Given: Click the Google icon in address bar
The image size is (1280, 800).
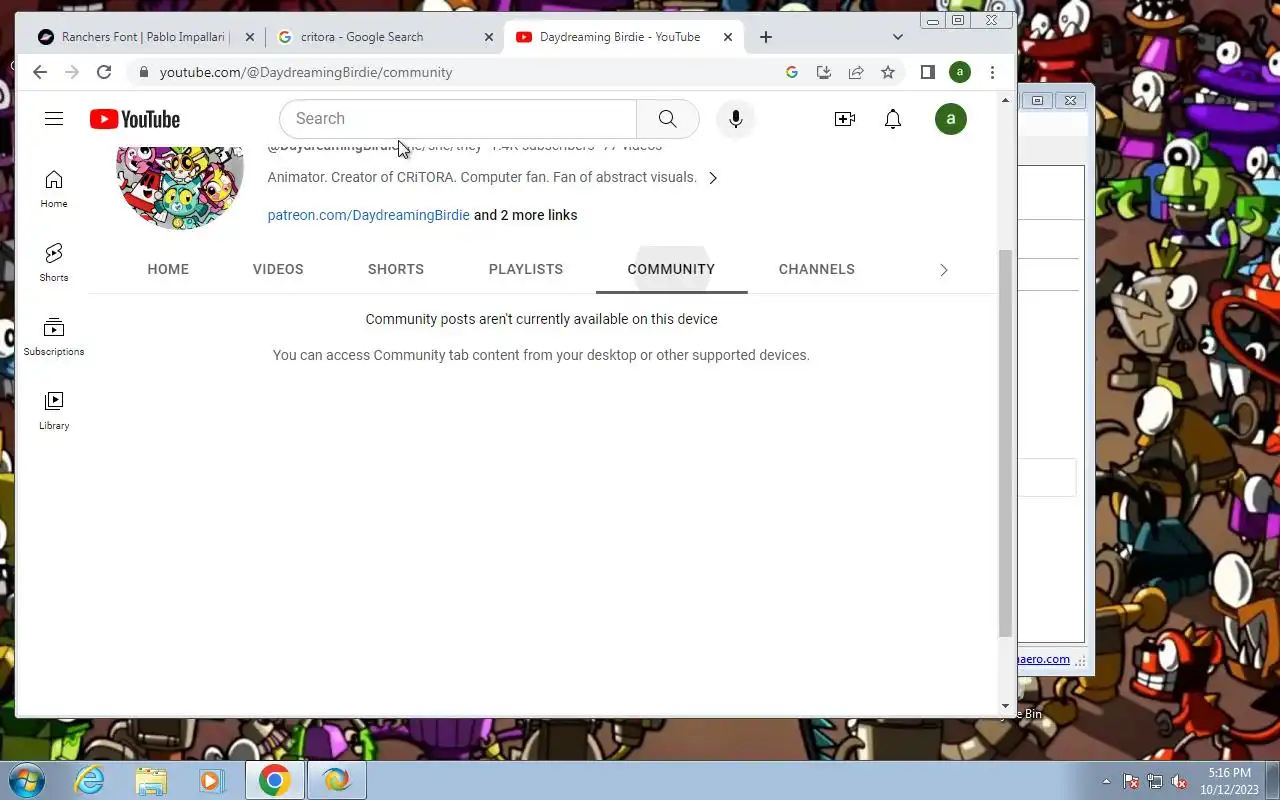Looking at the screenshot, I should (x=792, y=72).
